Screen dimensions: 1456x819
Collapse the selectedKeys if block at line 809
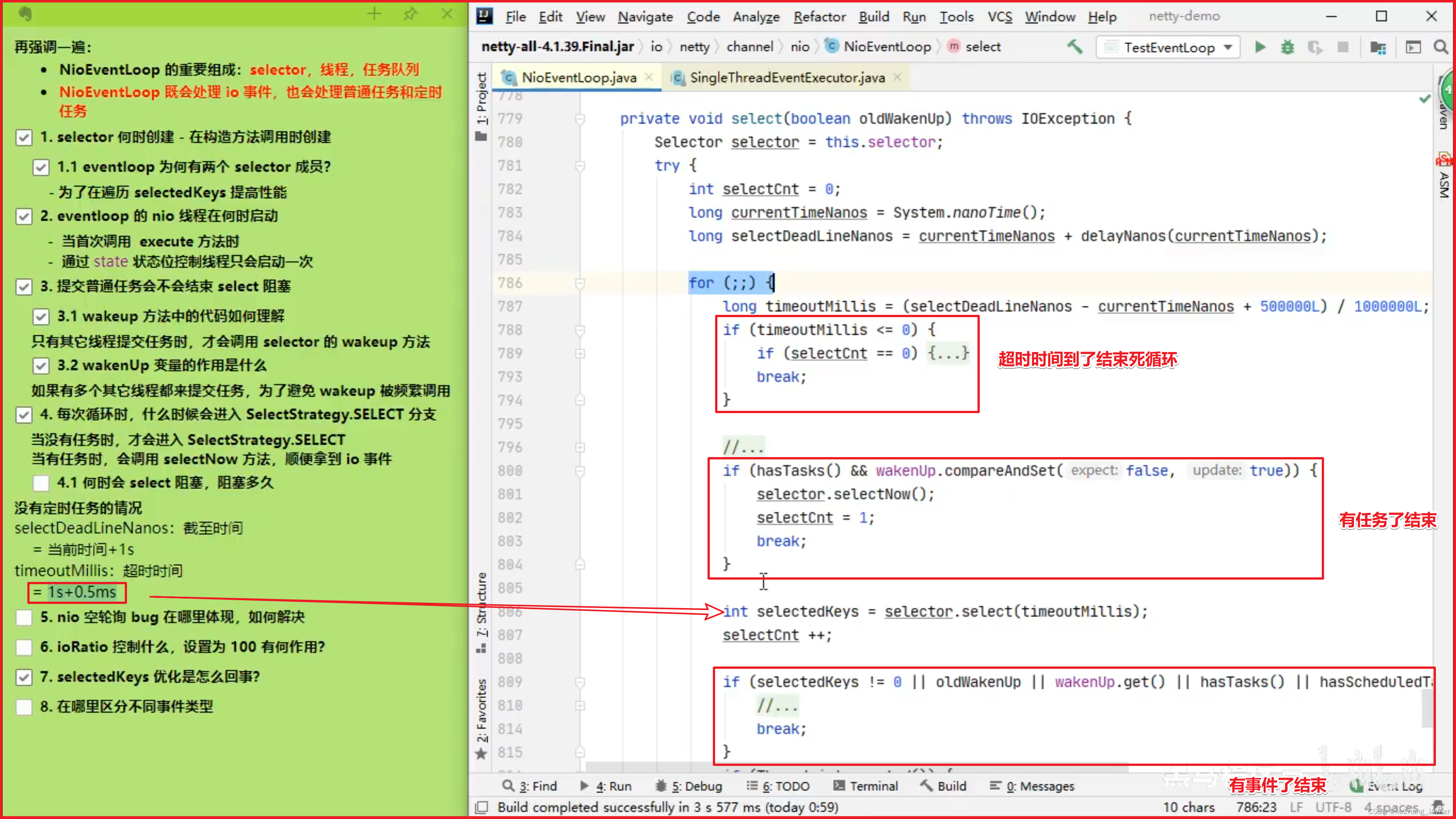tap(580, 682)
